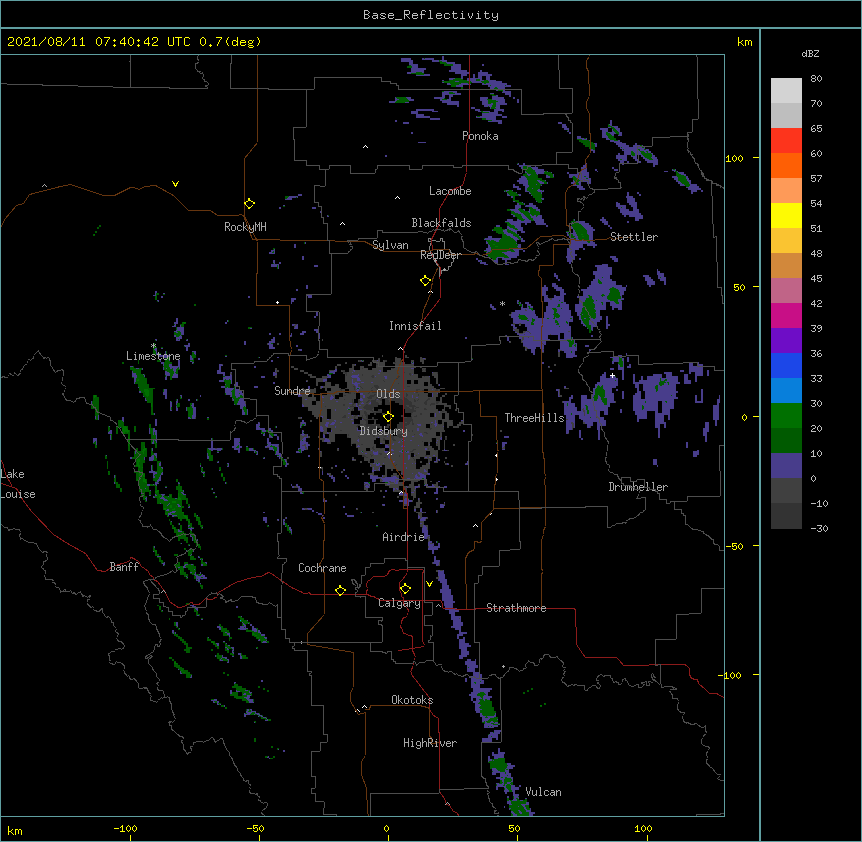Click the dBZ legend heading
The image size is (862, 842).
tap(810, 54)
